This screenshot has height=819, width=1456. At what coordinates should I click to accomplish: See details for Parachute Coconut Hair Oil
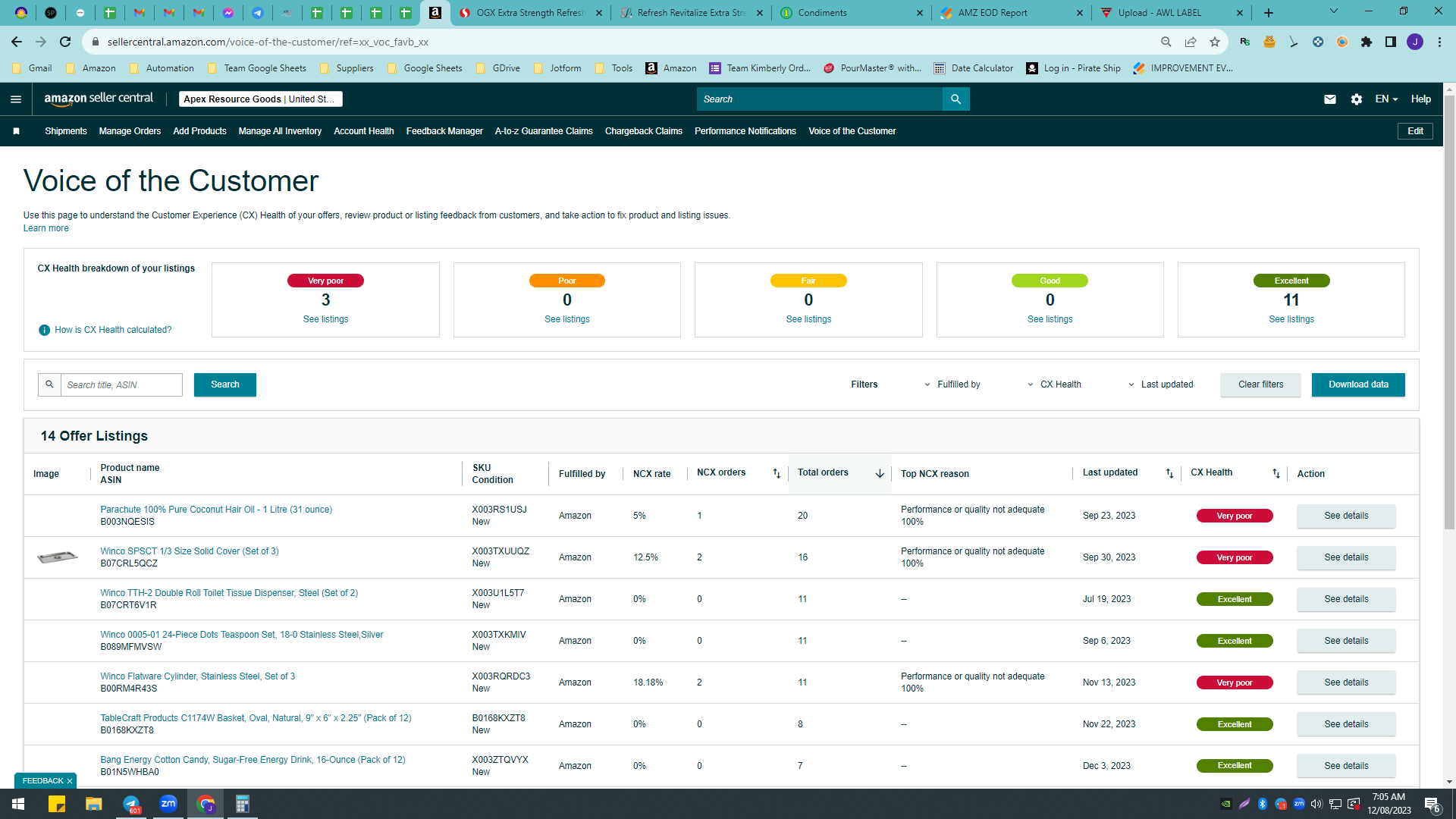pos(1346,516)
